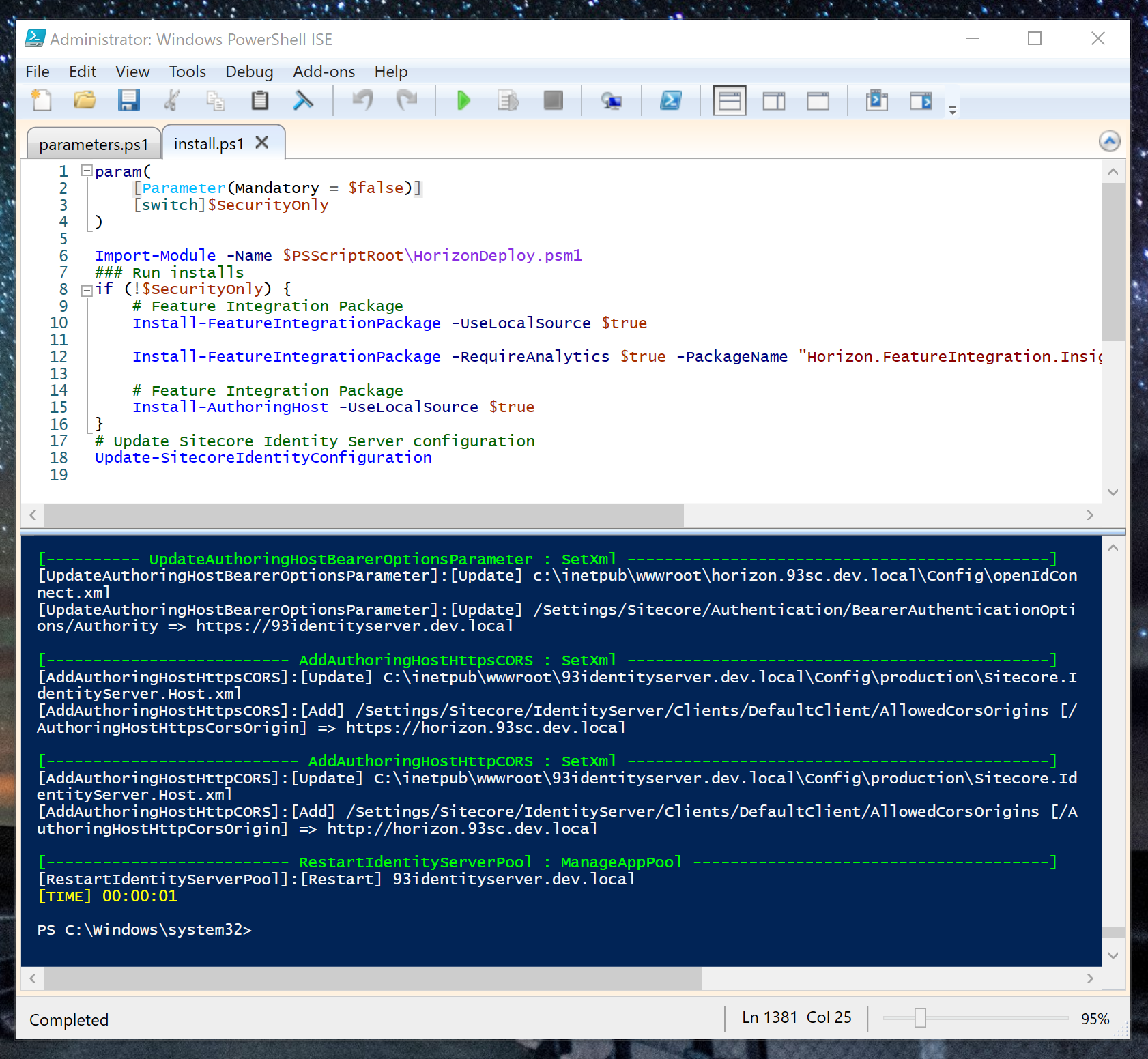Open the File menu
Viewport: 1148px width, 1059px height.
[38, 72]
